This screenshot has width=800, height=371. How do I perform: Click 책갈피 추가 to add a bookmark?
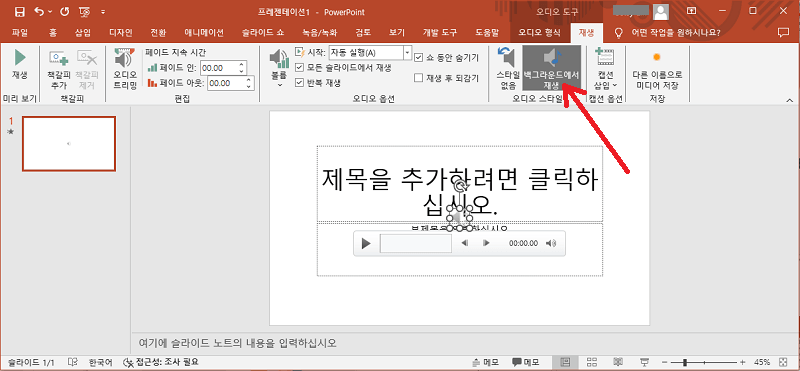point(59,69)
